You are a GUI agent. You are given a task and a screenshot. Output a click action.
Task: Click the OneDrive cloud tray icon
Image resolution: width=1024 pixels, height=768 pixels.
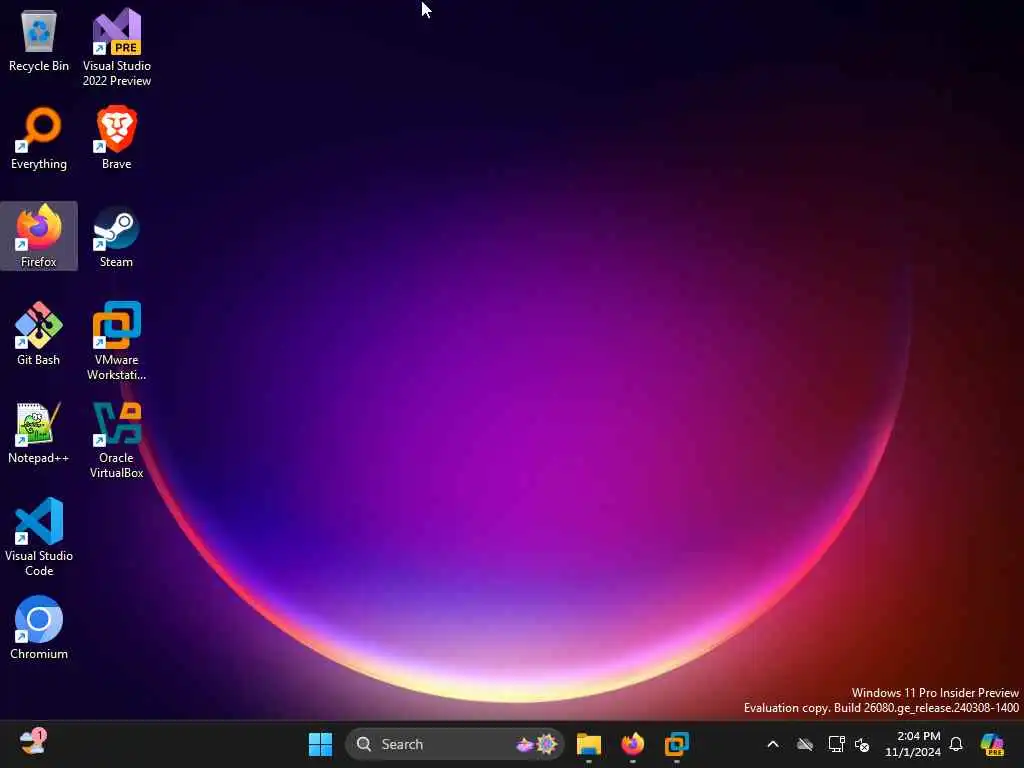click(805, 744)
